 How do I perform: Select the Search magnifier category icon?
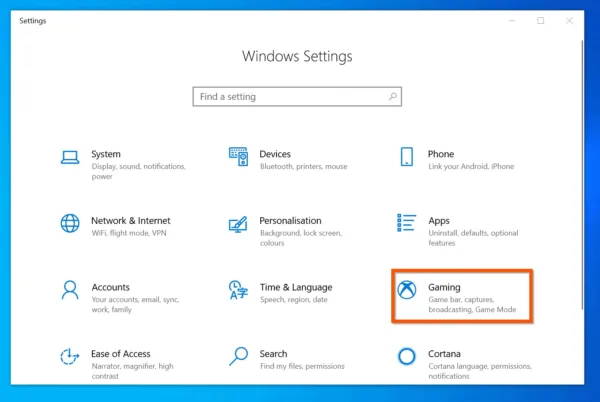(x=238, y=356)
